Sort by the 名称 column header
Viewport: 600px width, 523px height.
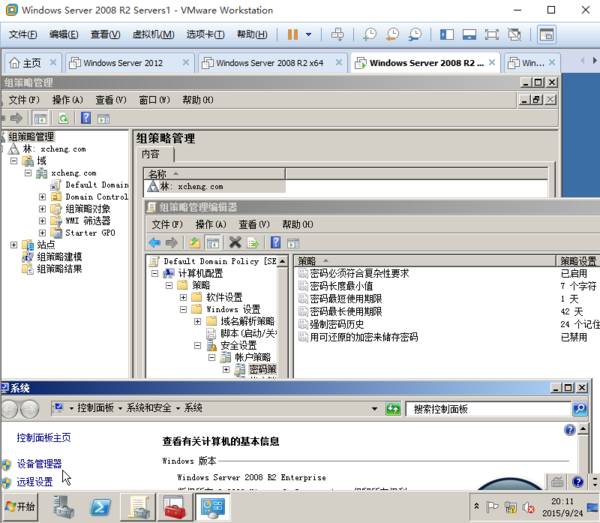[x=214, y=174]
